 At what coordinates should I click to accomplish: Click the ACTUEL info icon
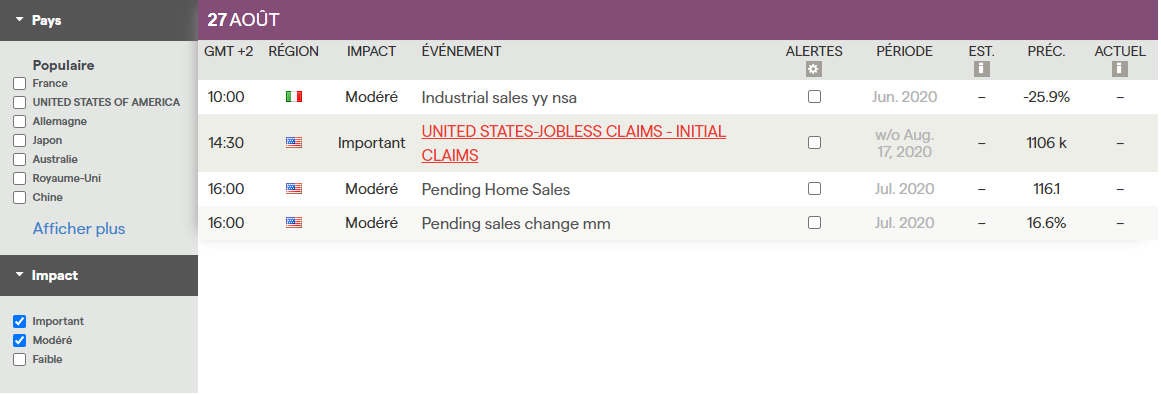[1120, 69]
